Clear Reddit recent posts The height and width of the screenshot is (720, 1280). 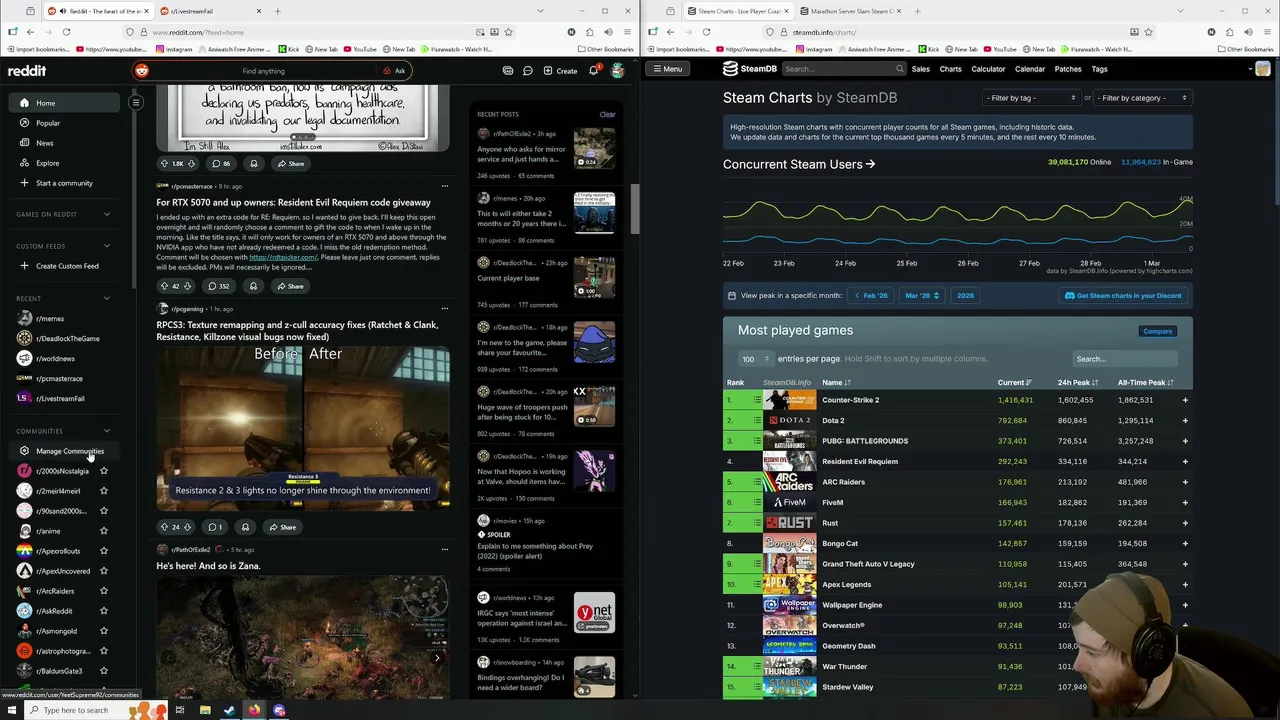click(x=607, y=114)
